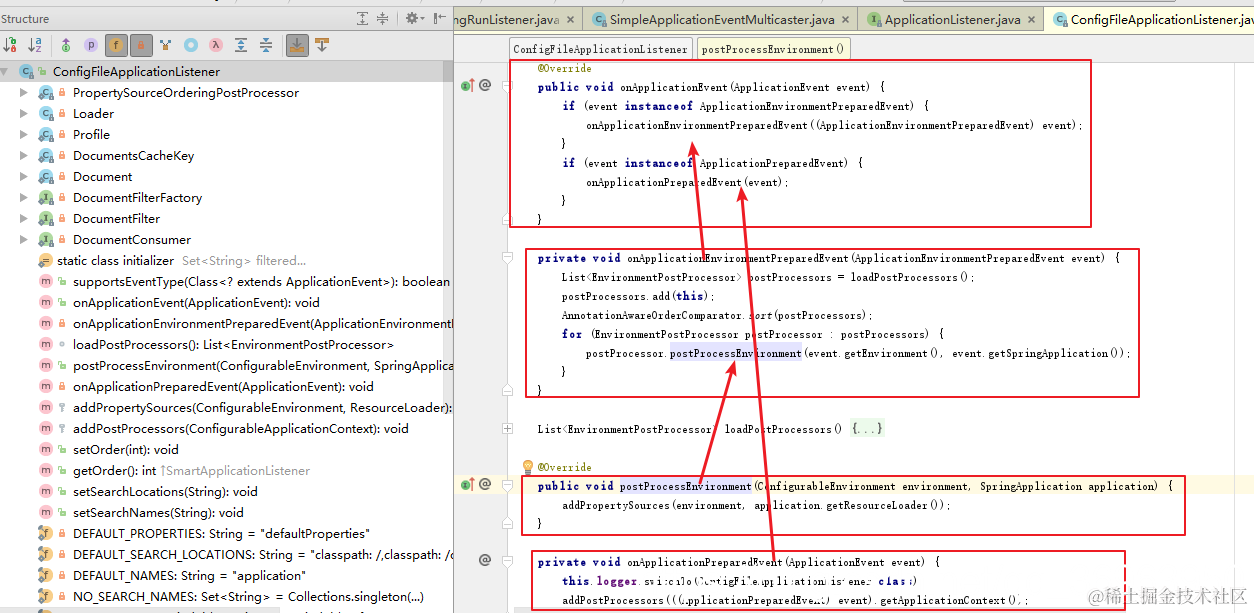This screenshot has height=613, width=1254.
Task: Open Structure panel gear settings menu
Action: (413, 18)
